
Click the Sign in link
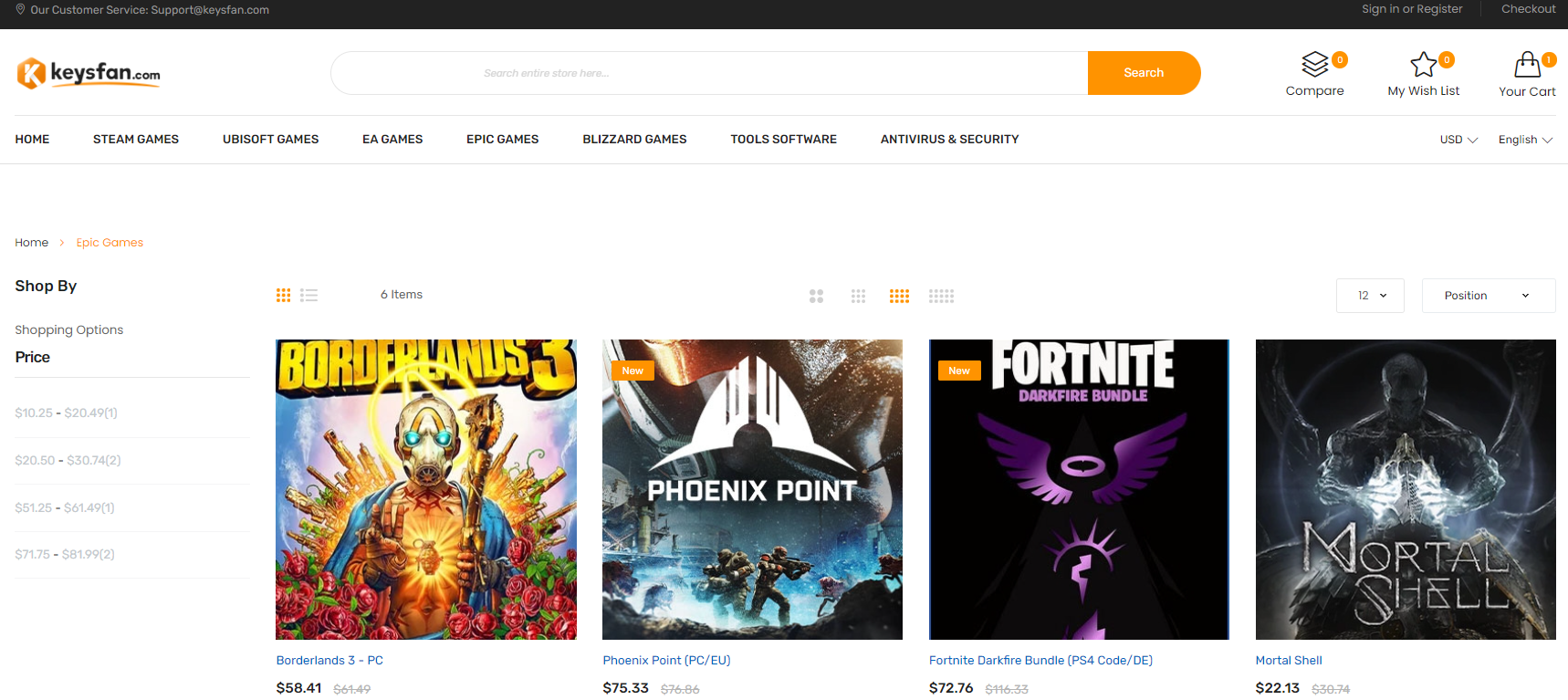tap(1381, 9)
